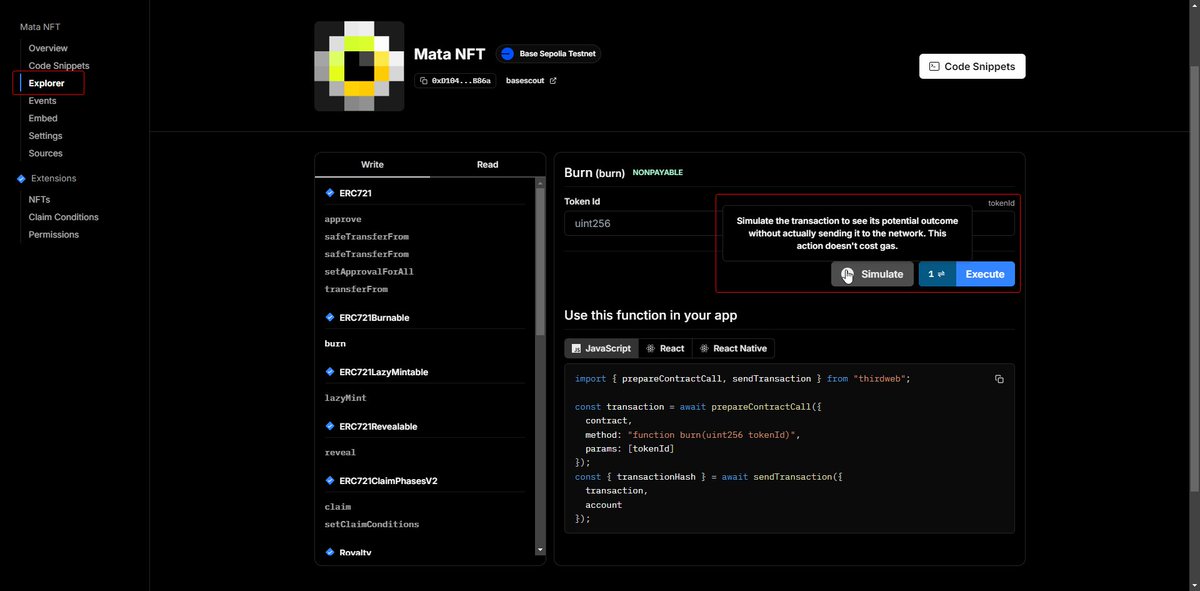Image resolution: width=1200 pixels, height=591 pixels.
Task: Select the transferFrom function
Action: (x=356, y=289)
